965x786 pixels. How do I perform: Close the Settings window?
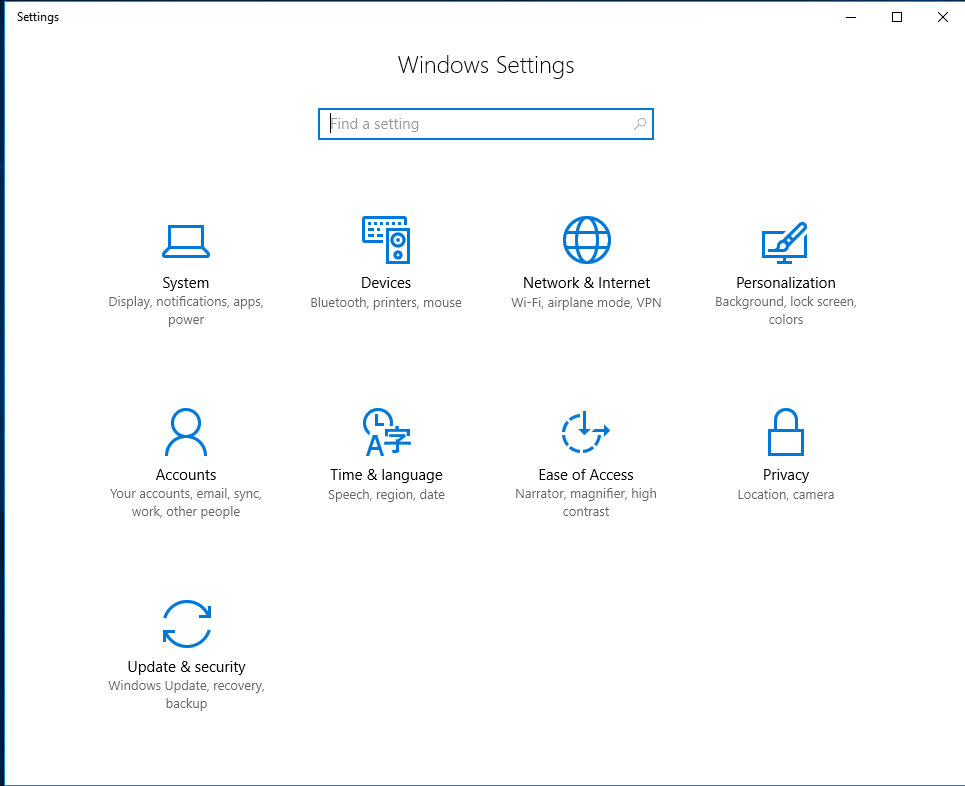pyautogui.click(x=942, y=17)
